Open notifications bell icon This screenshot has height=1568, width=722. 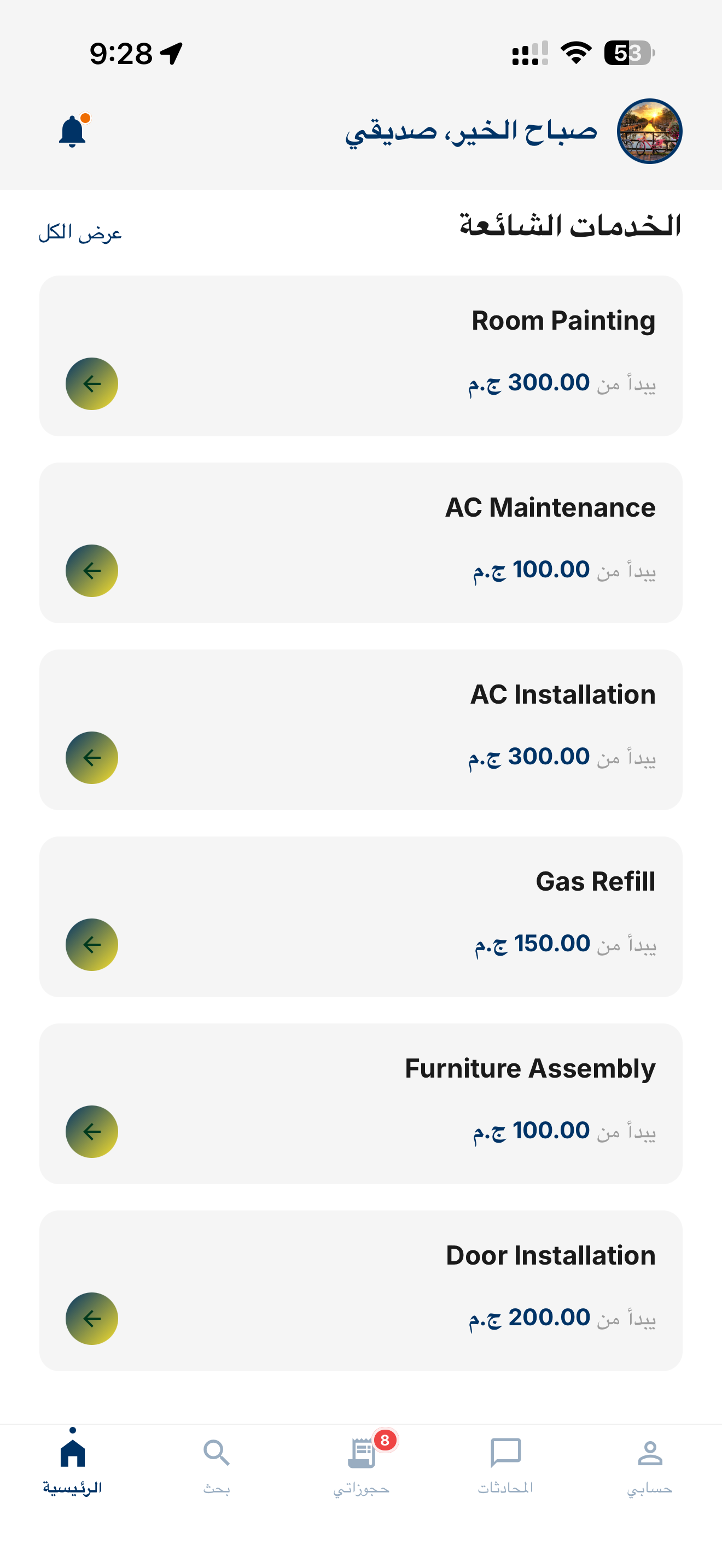coord(72,130)
